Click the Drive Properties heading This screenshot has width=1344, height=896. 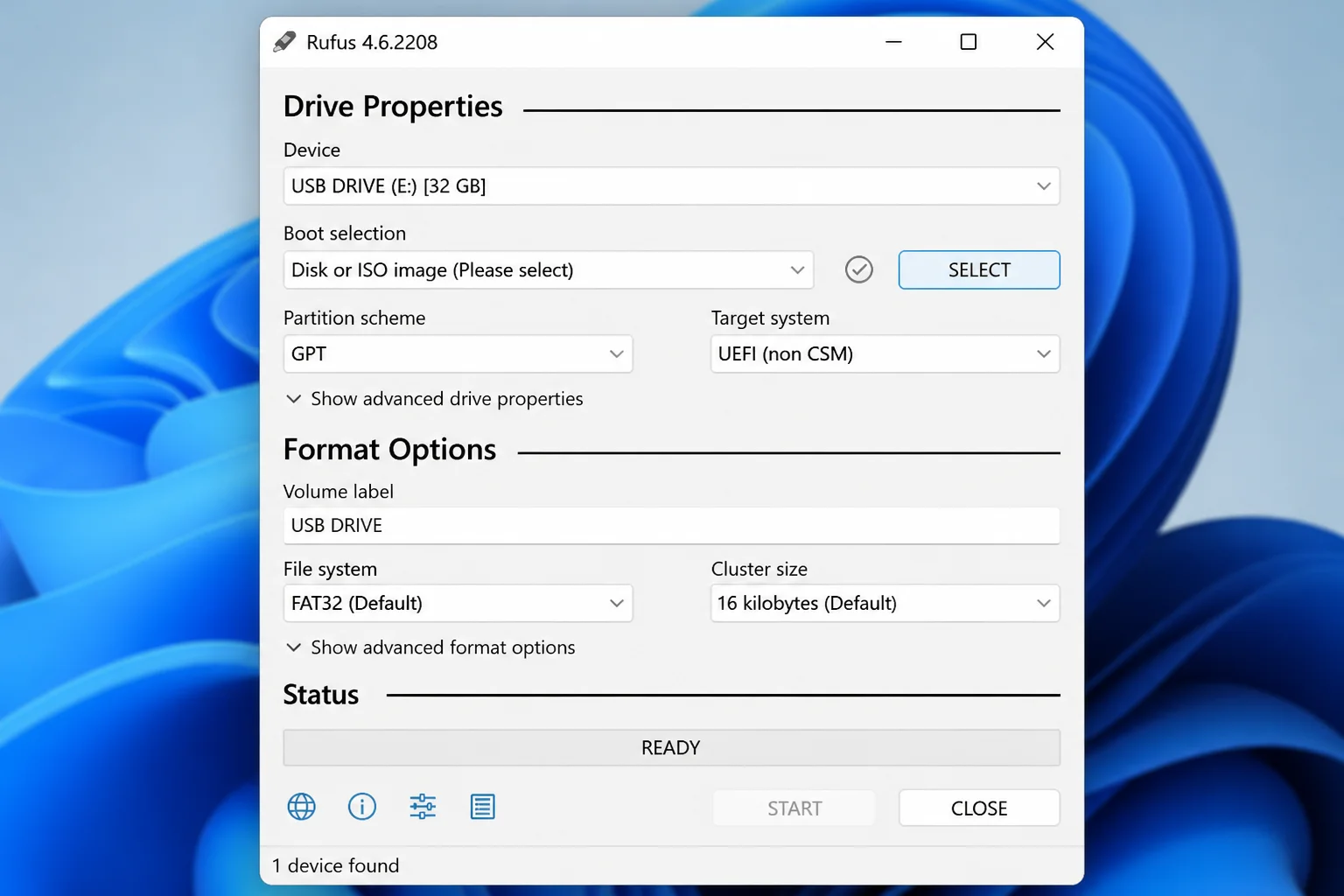click(x=393, y=107)
